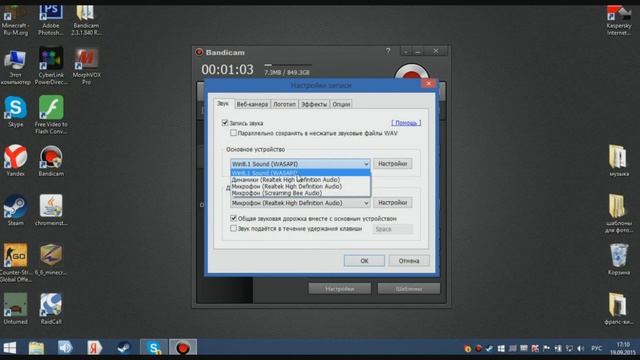Click the volume icon in system tray
The height and width of the screenshot is (360, 640).
[x=580, y=348]
